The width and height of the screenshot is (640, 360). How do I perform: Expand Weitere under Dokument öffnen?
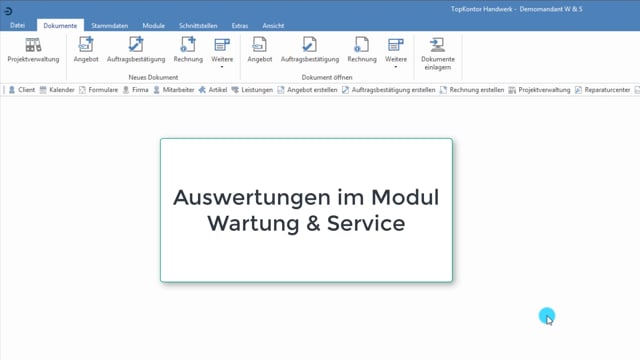(396, 52)
